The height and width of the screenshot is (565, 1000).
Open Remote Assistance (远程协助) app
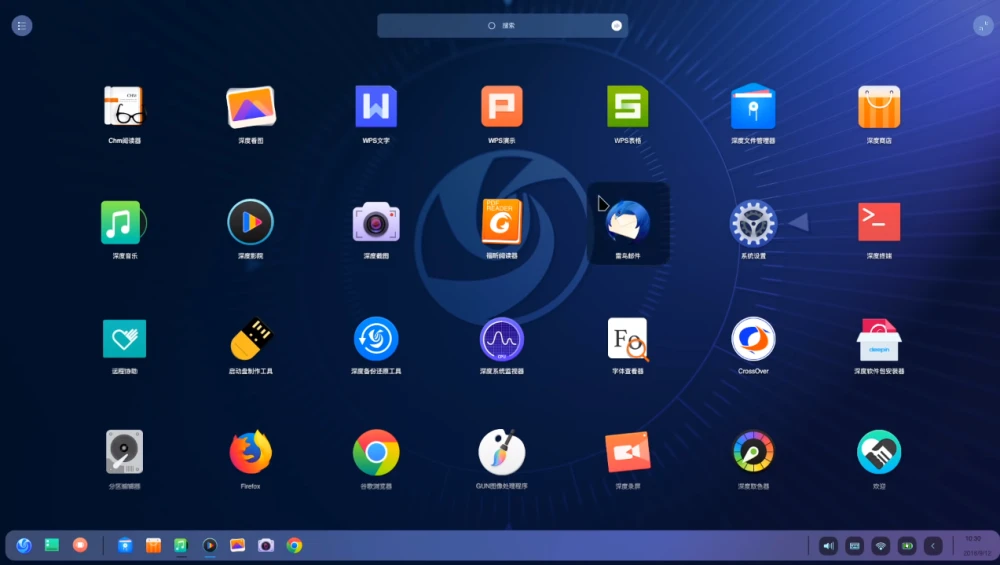124,339
